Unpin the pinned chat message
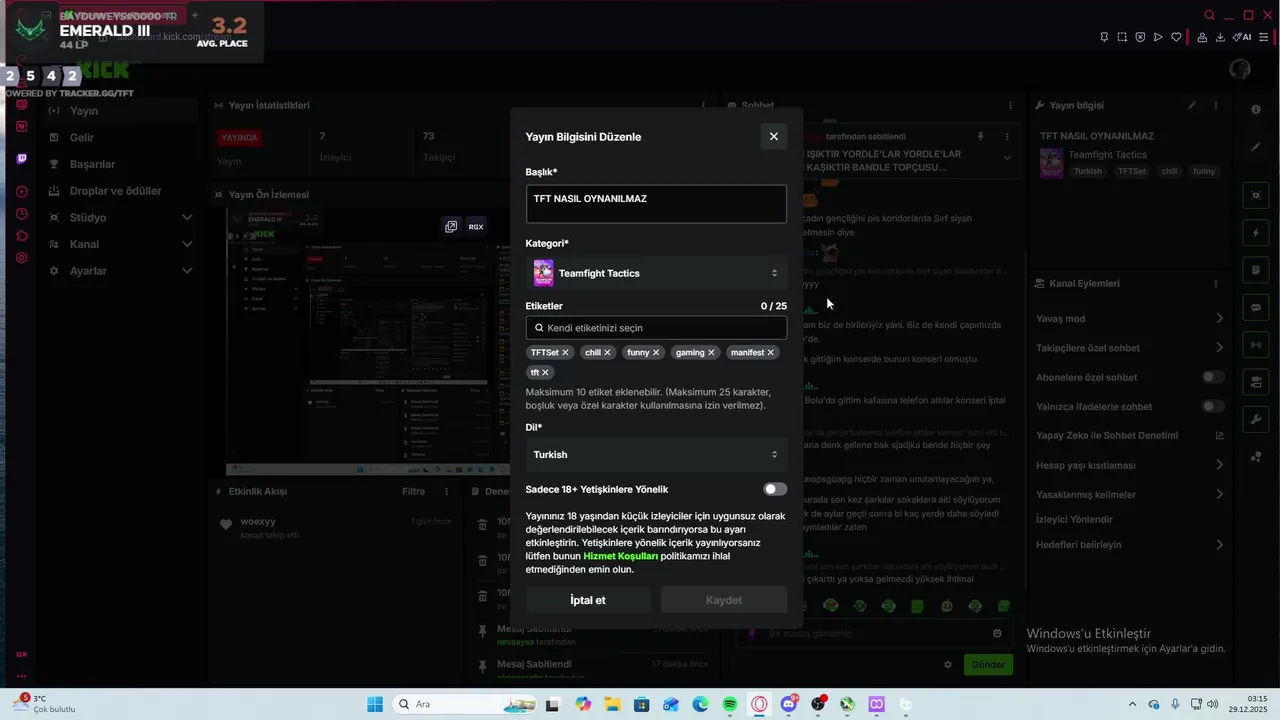Image resolution: width=1280 pixels, height=720 pixels. tap(980, 136)
